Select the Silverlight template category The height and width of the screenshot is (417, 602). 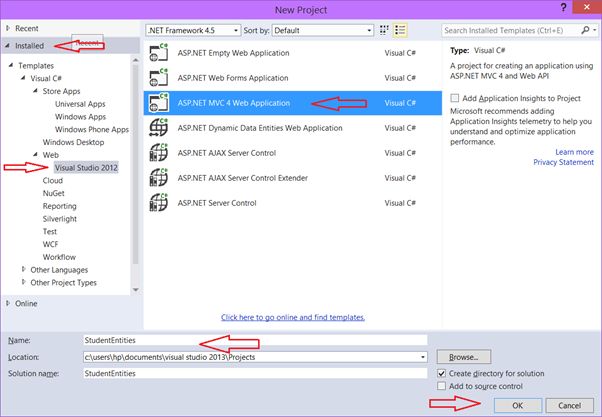60,219
